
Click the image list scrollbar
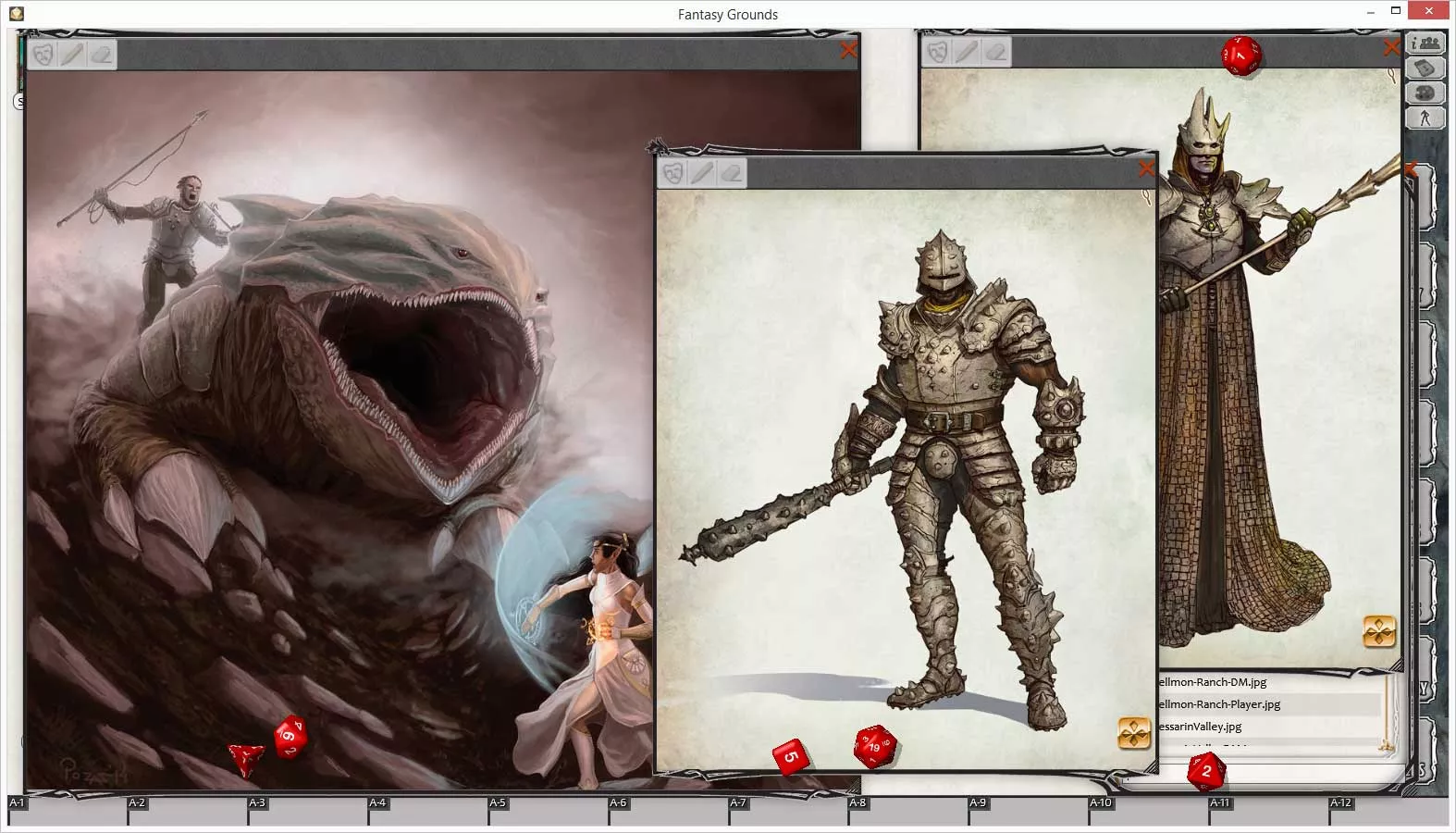click(x=1387, y=713)
